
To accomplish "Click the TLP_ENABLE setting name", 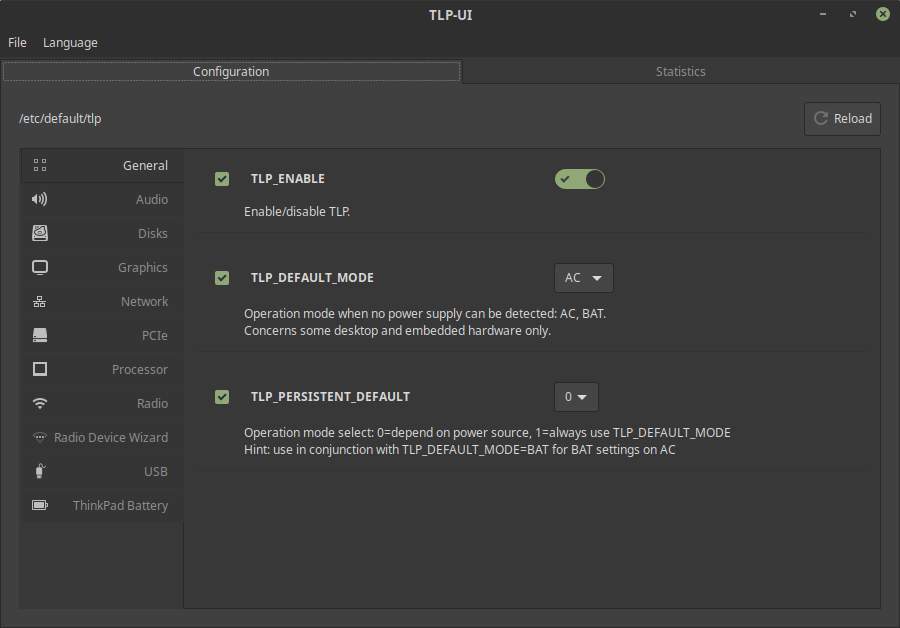I will 288,179.
